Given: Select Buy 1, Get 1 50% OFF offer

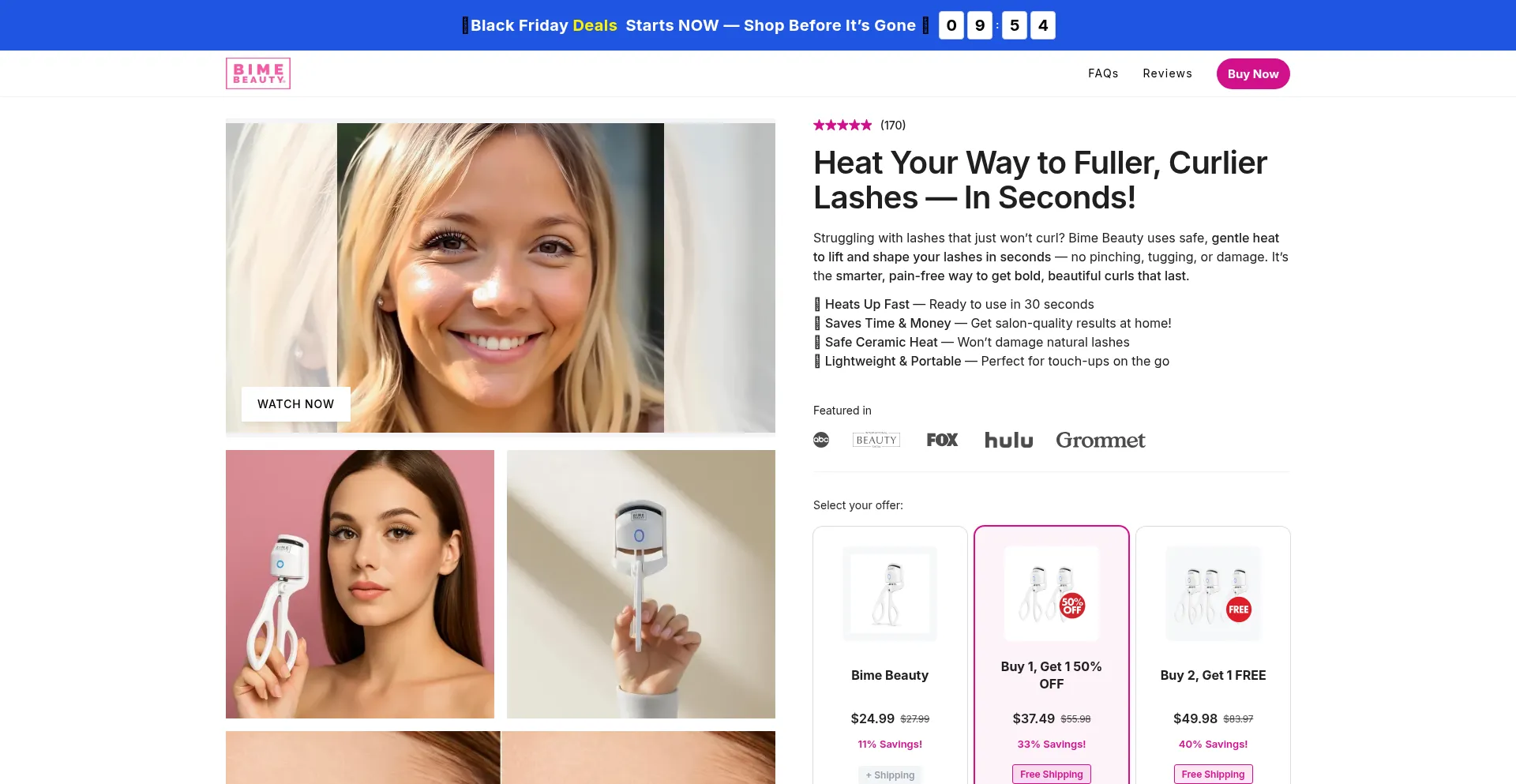Looking at the screenshot, I should coord(1052,655).
